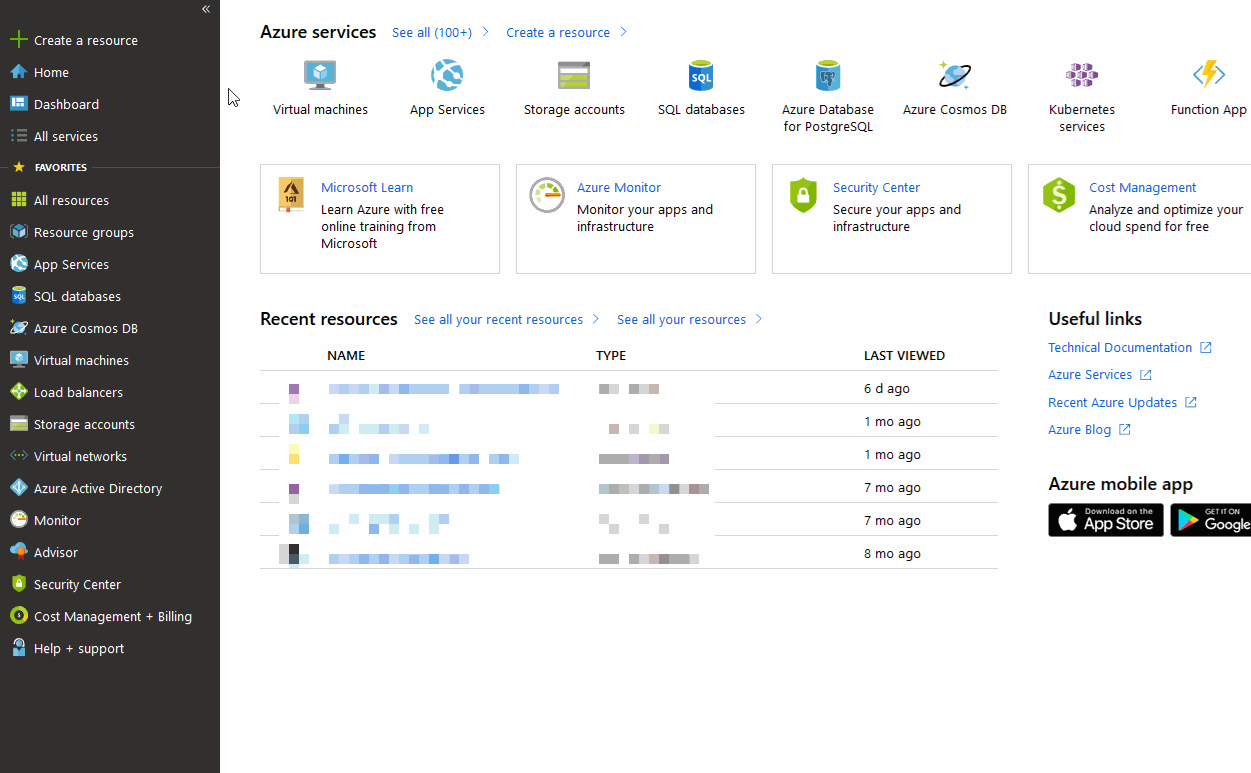Viewport: 1251px width, 773px height.
Task: Open Azure Active Directory in the sidebar
Action: [x=97, y=488]
